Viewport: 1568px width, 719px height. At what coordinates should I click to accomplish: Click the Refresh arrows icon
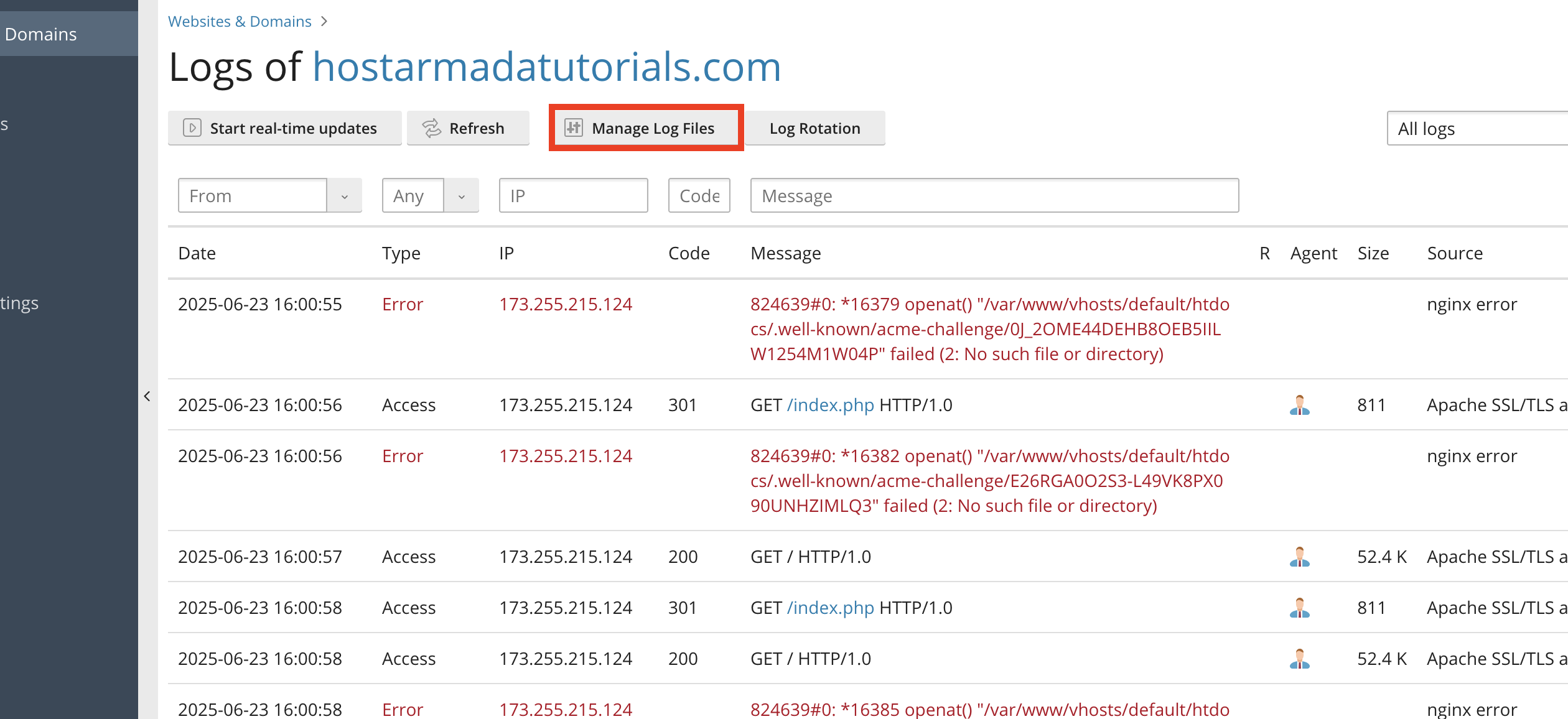coord(431,128)
